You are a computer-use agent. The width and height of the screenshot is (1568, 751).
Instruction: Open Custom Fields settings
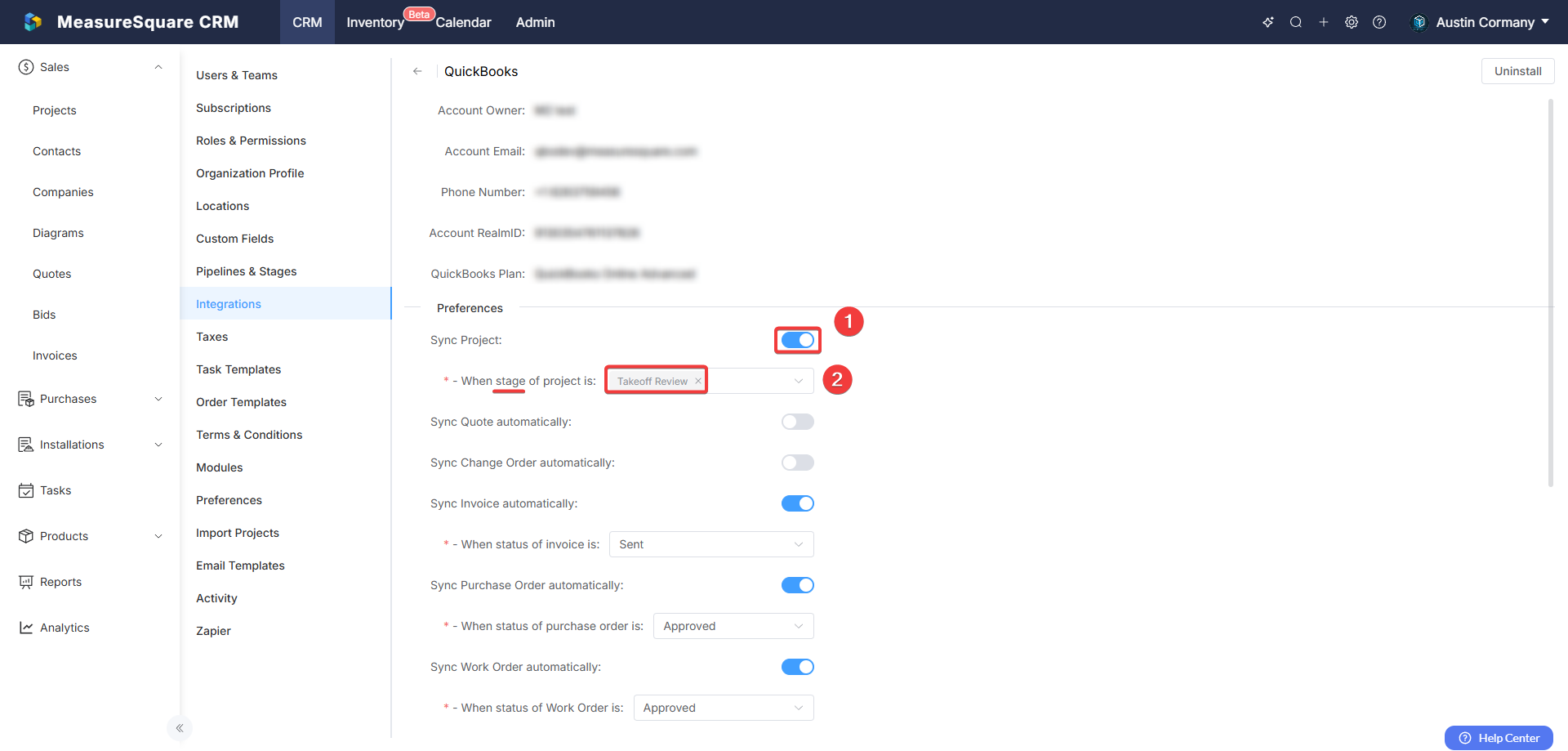(234, 239)
